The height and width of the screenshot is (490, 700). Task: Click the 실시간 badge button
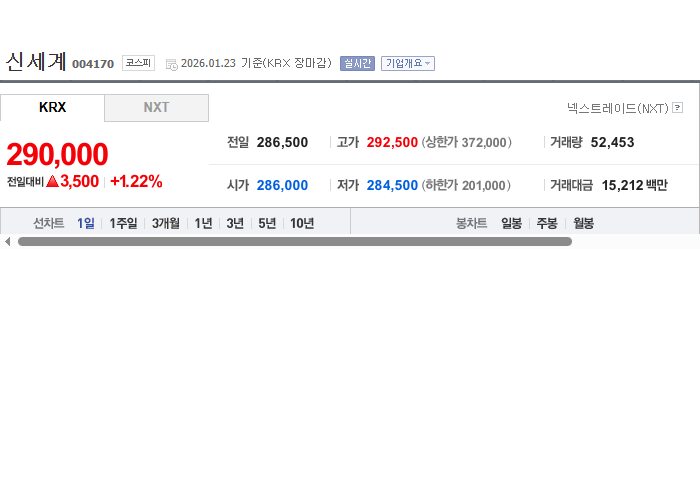click(x=357, y=63)
